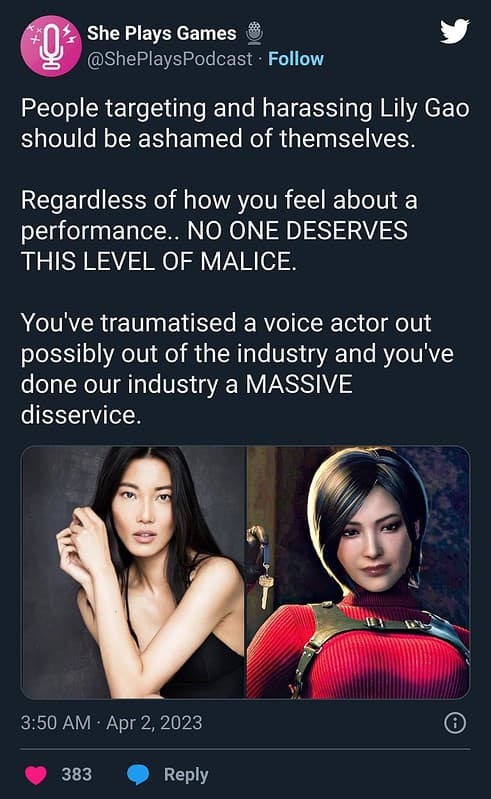Select the Reply text label

[186, 775]
